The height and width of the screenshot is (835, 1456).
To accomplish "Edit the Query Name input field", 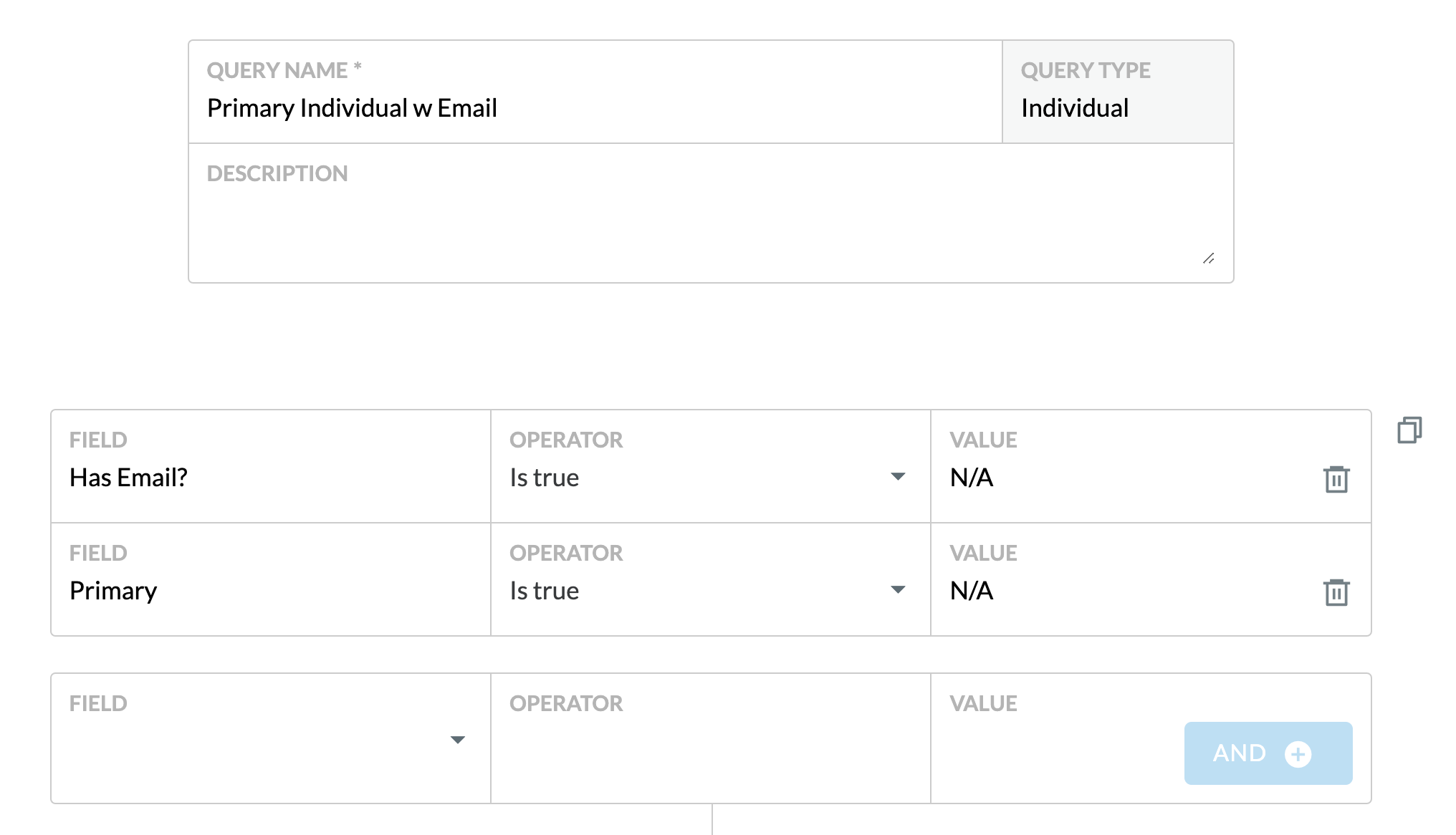I will point(595,92).
